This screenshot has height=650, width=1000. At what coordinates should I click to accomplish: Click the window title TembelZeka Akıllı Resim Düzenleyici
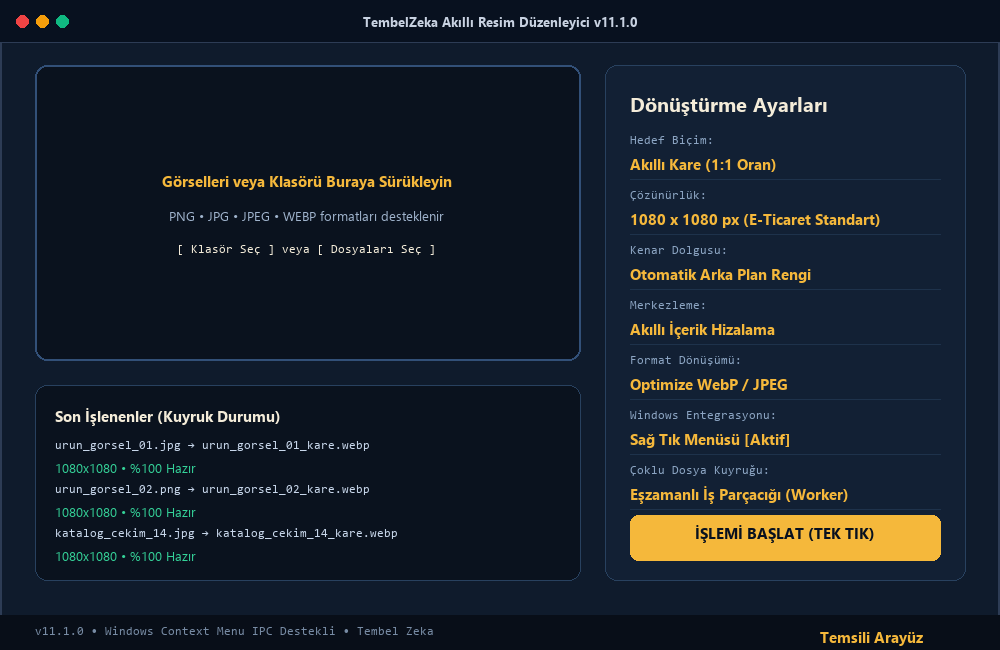coord(500,22)
